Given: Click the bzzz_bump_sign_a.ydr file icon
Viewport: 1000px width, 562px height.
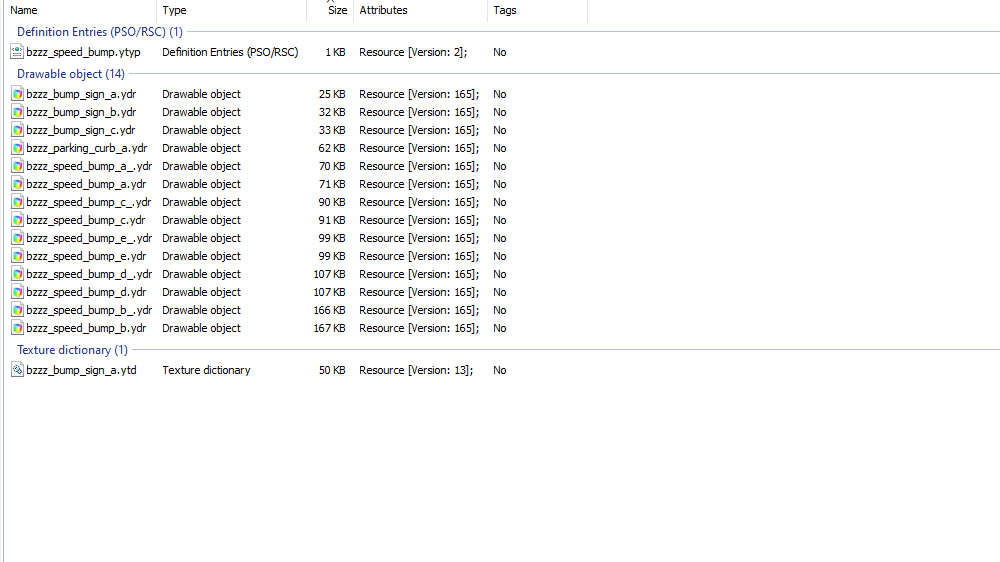Looking at the screenshot, I should coord(17,94).
